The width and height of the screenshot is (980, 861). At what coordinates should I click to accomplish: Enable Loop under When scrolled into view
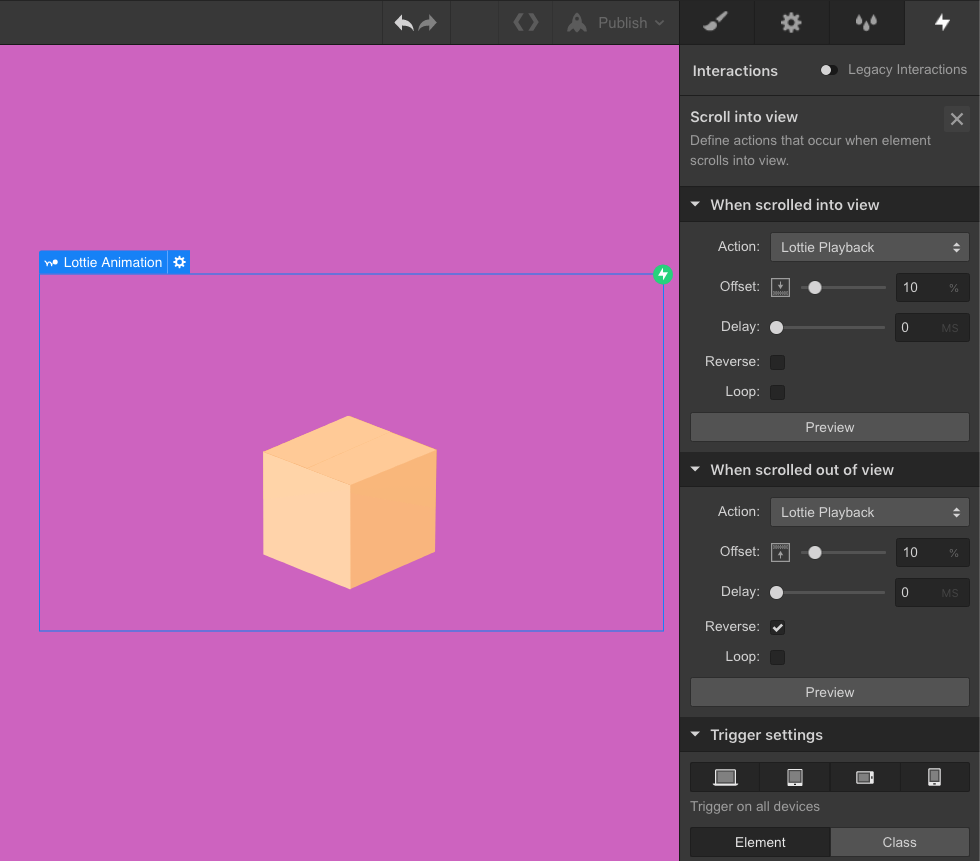point(777,392)
